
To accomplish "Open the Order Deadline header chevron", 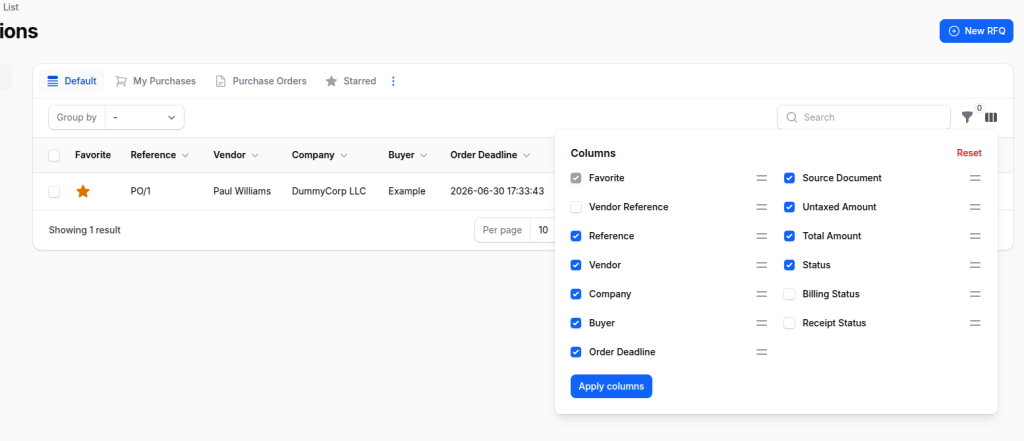I will click(x=526, y=155).
